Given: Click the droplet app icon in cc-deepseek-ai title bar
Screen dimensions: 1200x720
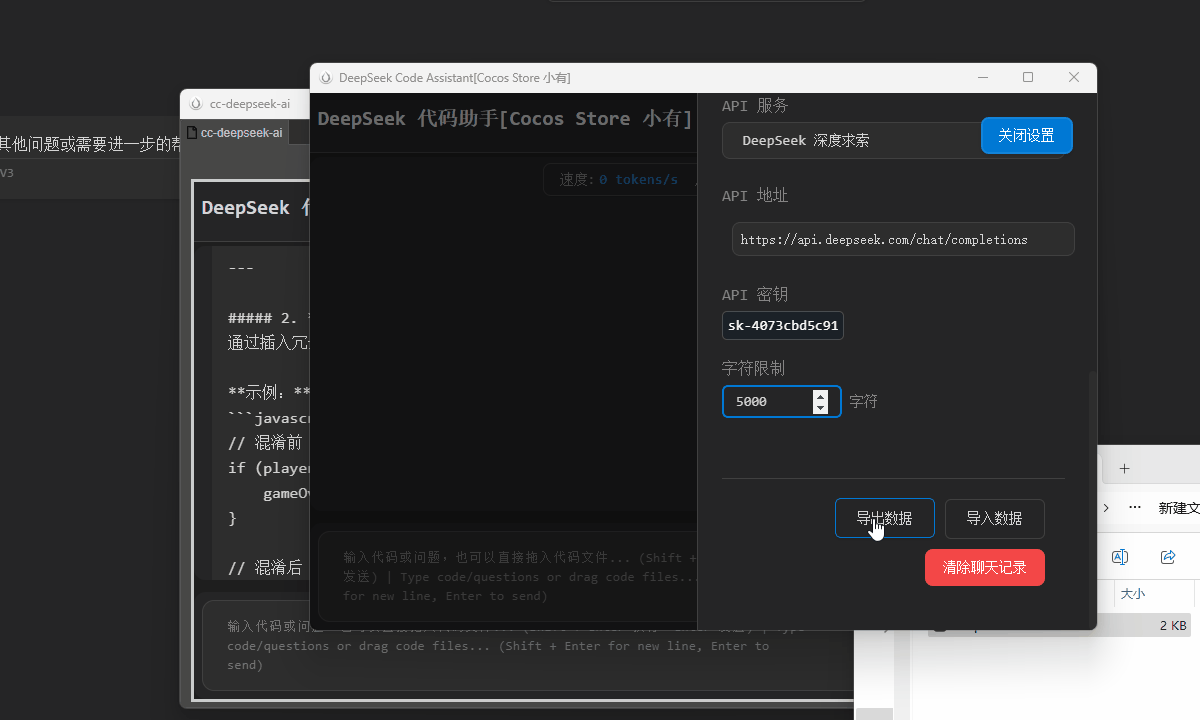Looking at the screenshot, I should (x=195, y=104).
